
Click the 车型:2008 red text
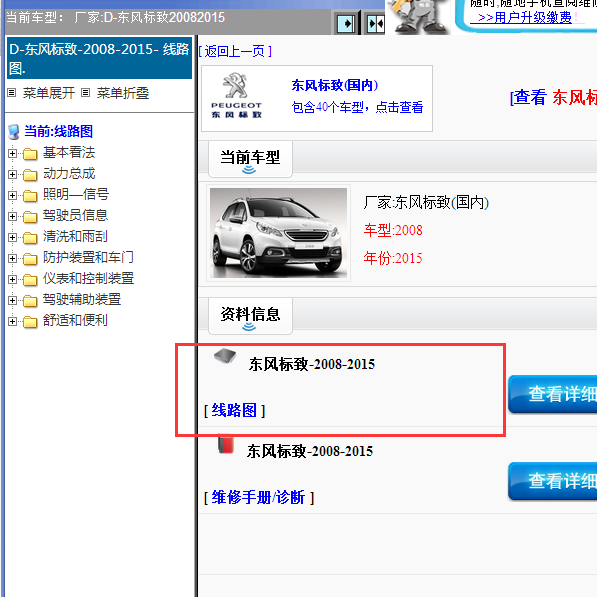pyautogui.click(x=393, y=230)
